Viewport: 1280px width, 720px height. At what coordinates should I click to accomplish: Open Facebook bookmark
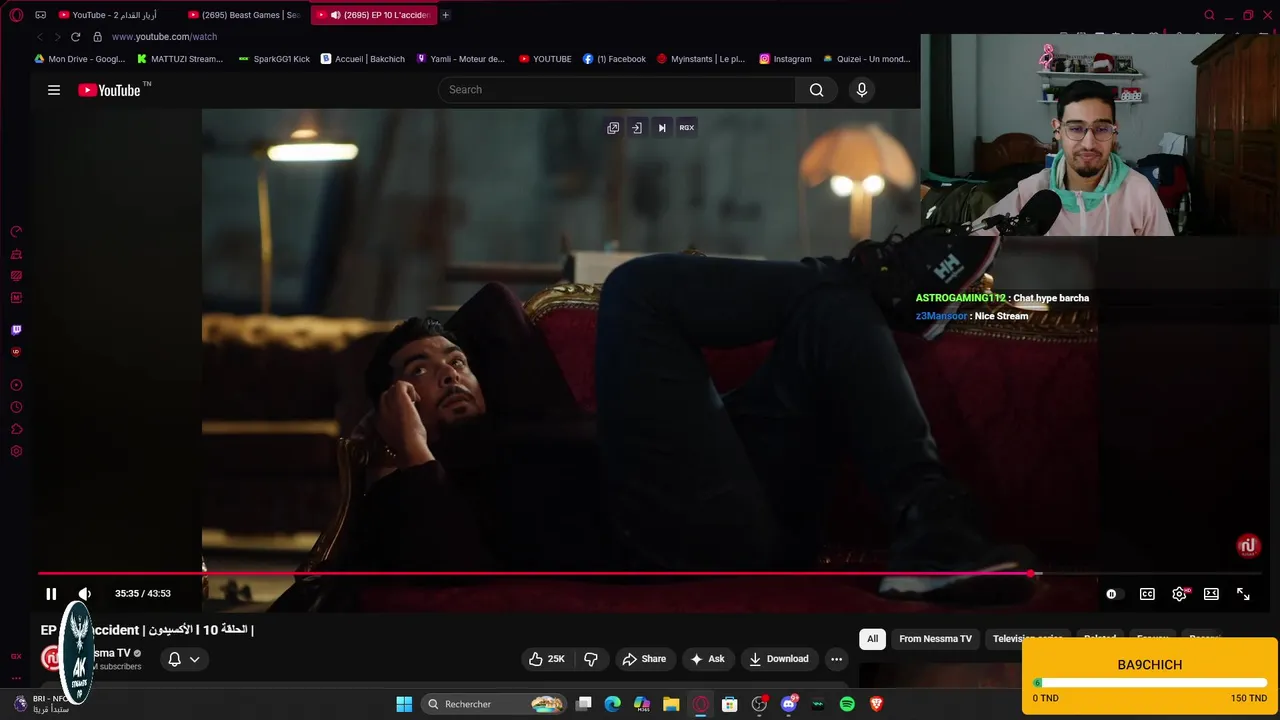pyautogui.click(x=614, y=59)
